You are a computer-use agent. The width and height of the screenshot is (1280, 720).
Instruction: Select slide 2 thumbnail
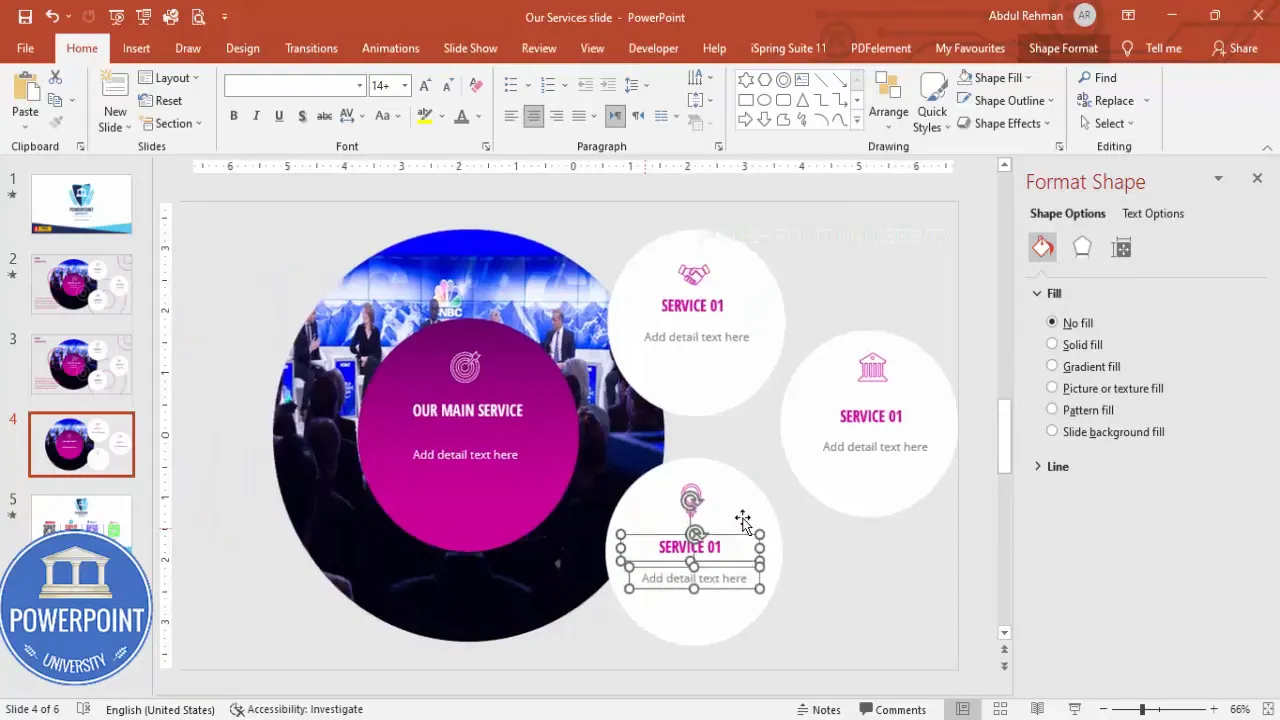81,283
